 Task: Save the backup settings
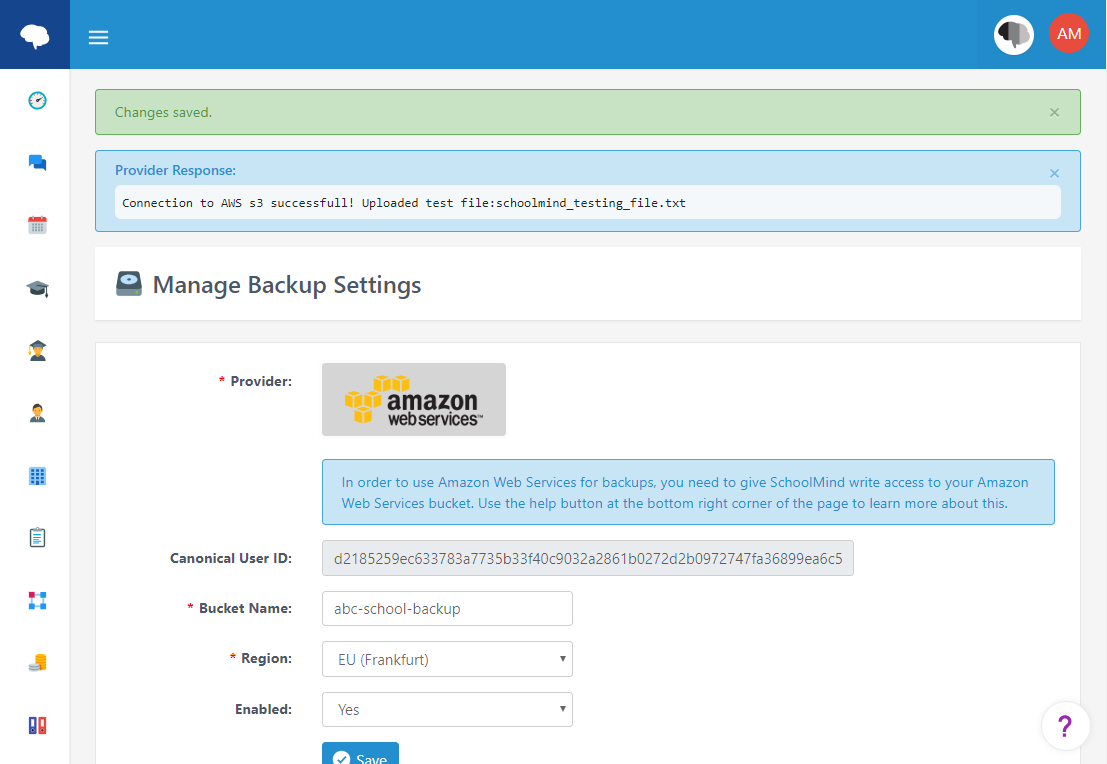pyautogui.click(x=360, y=754)
